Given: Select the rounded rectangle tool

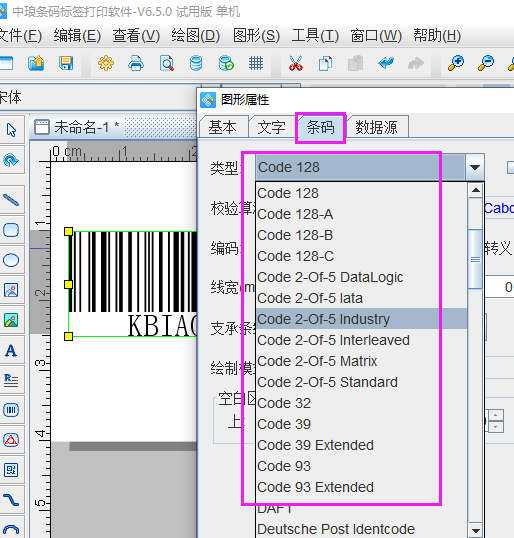Looking at the screenshot, I should [x=11, y=230].
